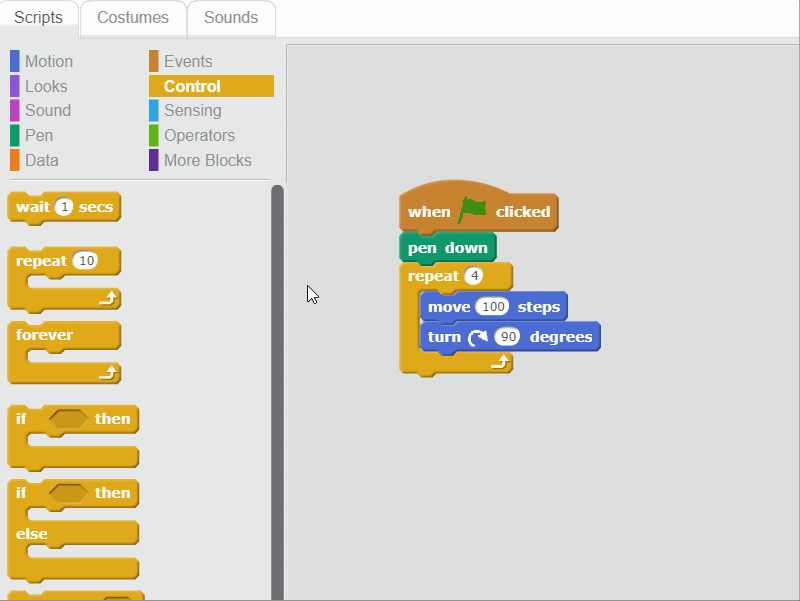
Task: Click the repeat 4 block in script
Action: tap(456, 319)
